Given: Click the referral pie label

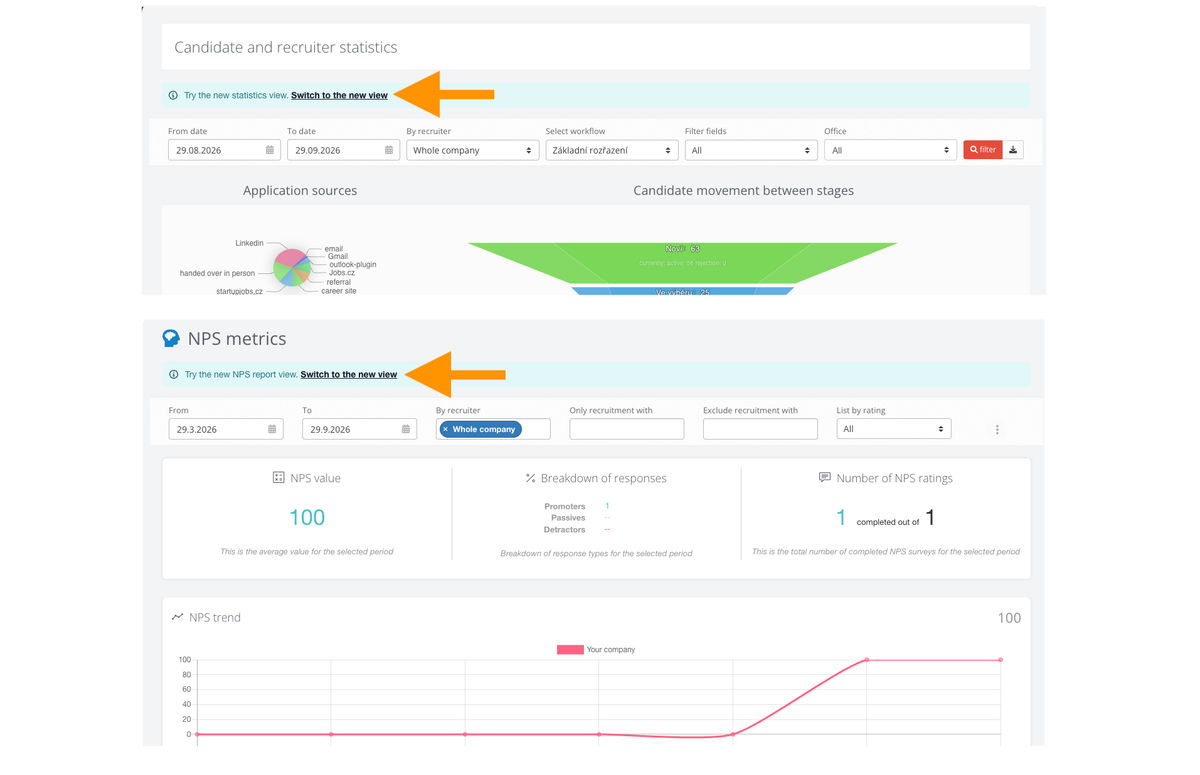Looking at the screenshot, I should [339, 282].
